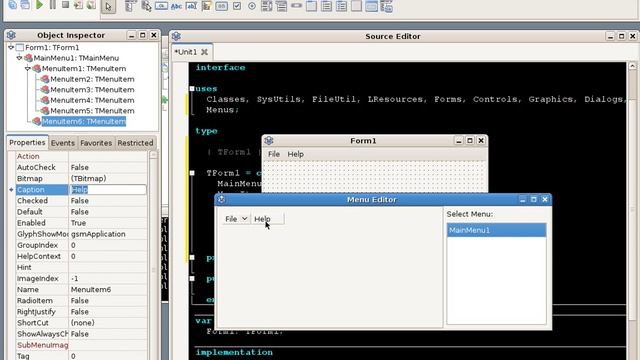The image size is (640, 360).
Task: Pick TActionList component from palette
Action: click(x=387, y=6)
